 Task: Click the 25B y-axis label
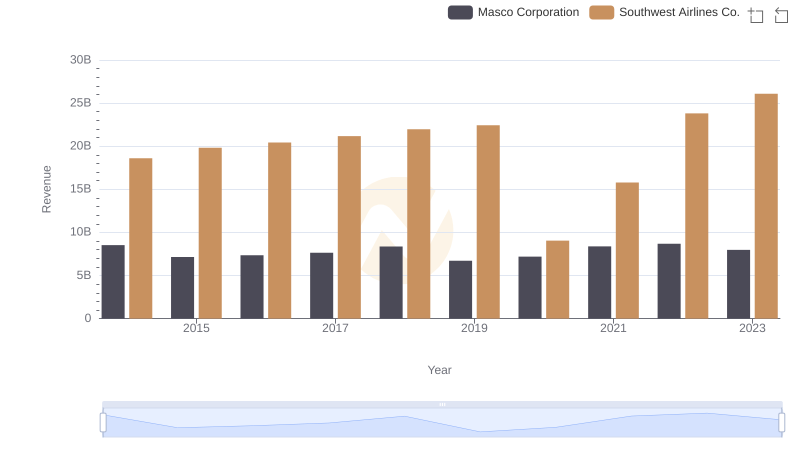(x=81, y=103)
